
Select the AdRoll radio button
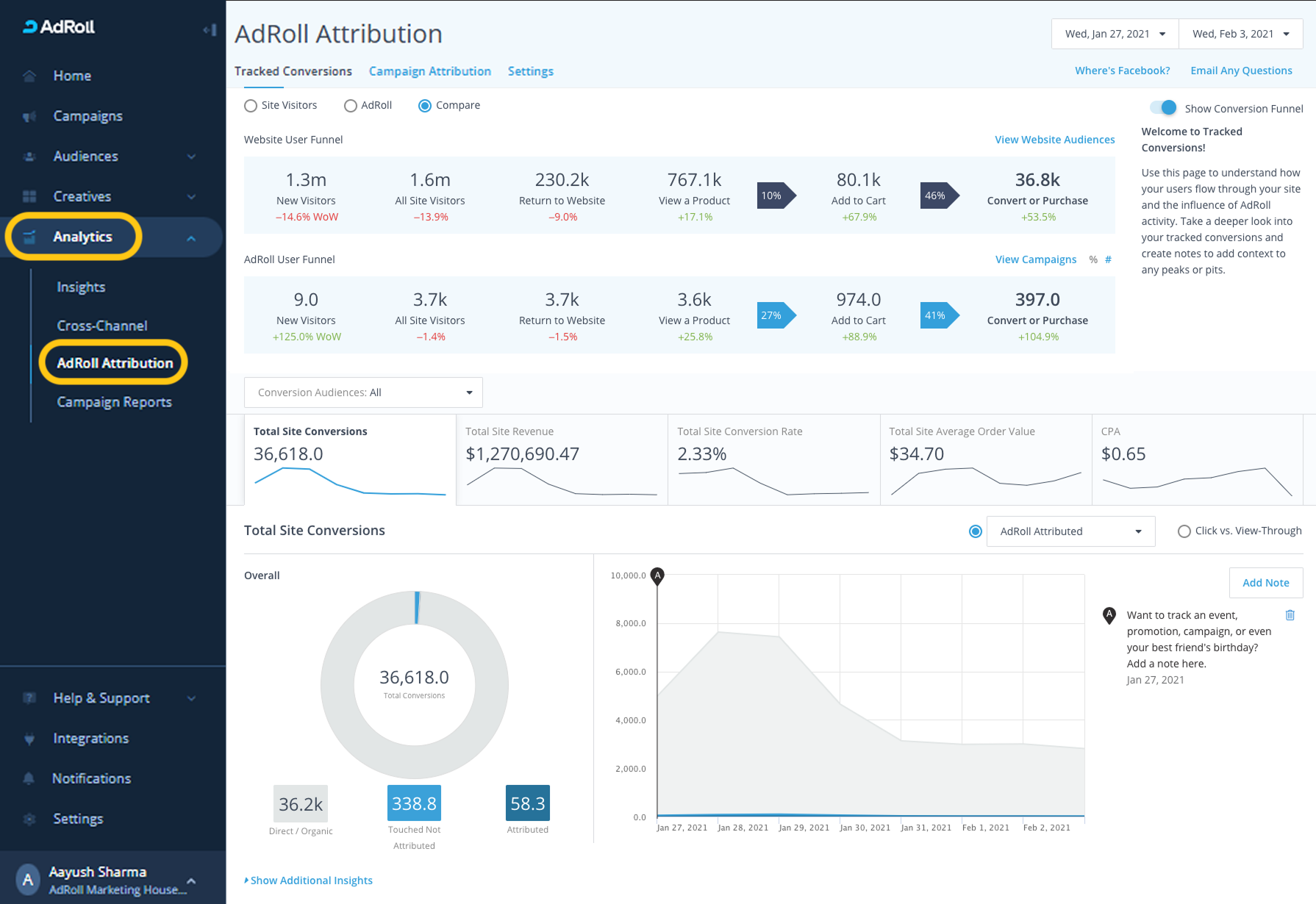(x=351, y=106)
